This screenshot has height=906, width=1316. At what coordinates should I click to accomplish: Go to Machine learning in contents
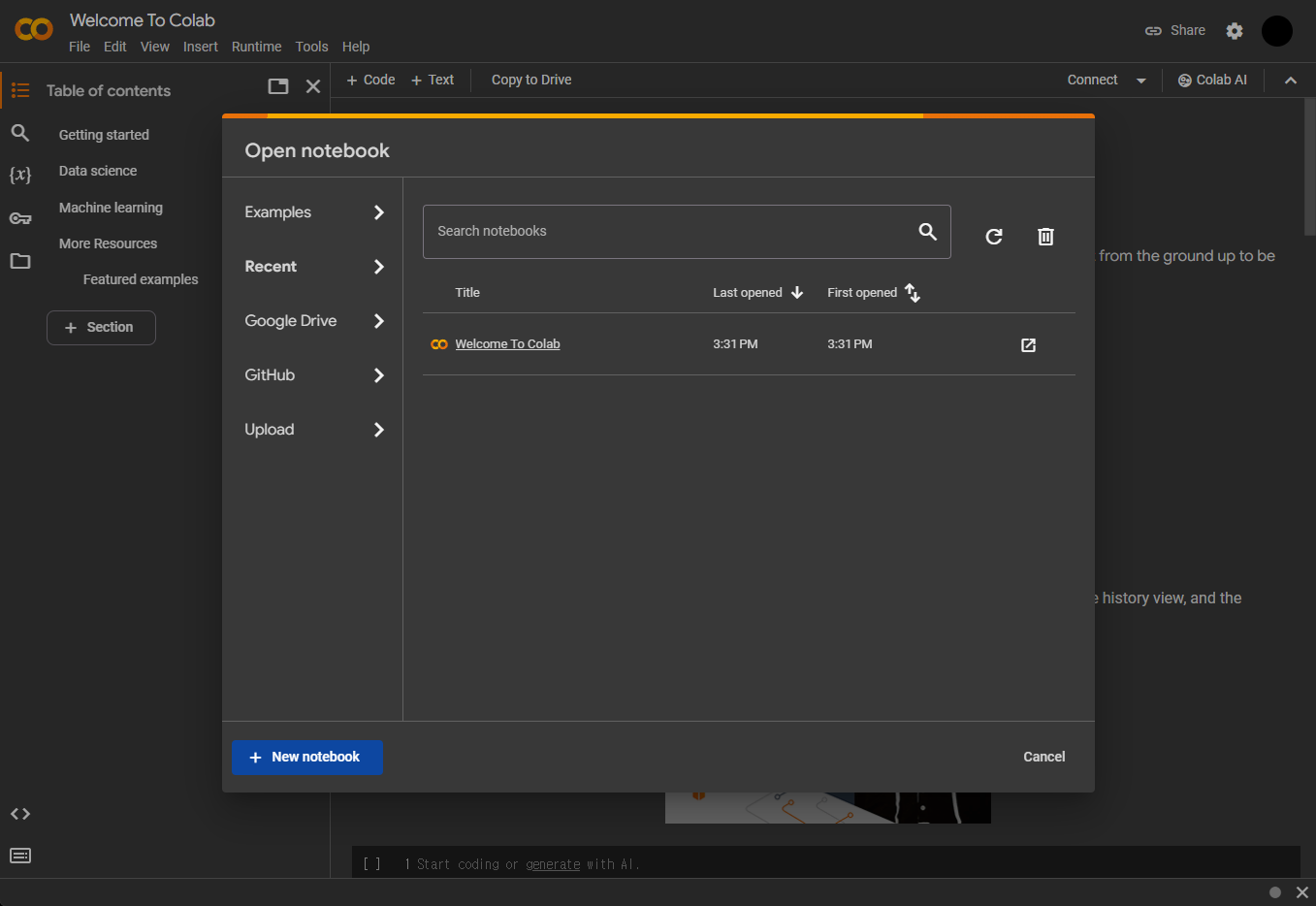point(111,208)
